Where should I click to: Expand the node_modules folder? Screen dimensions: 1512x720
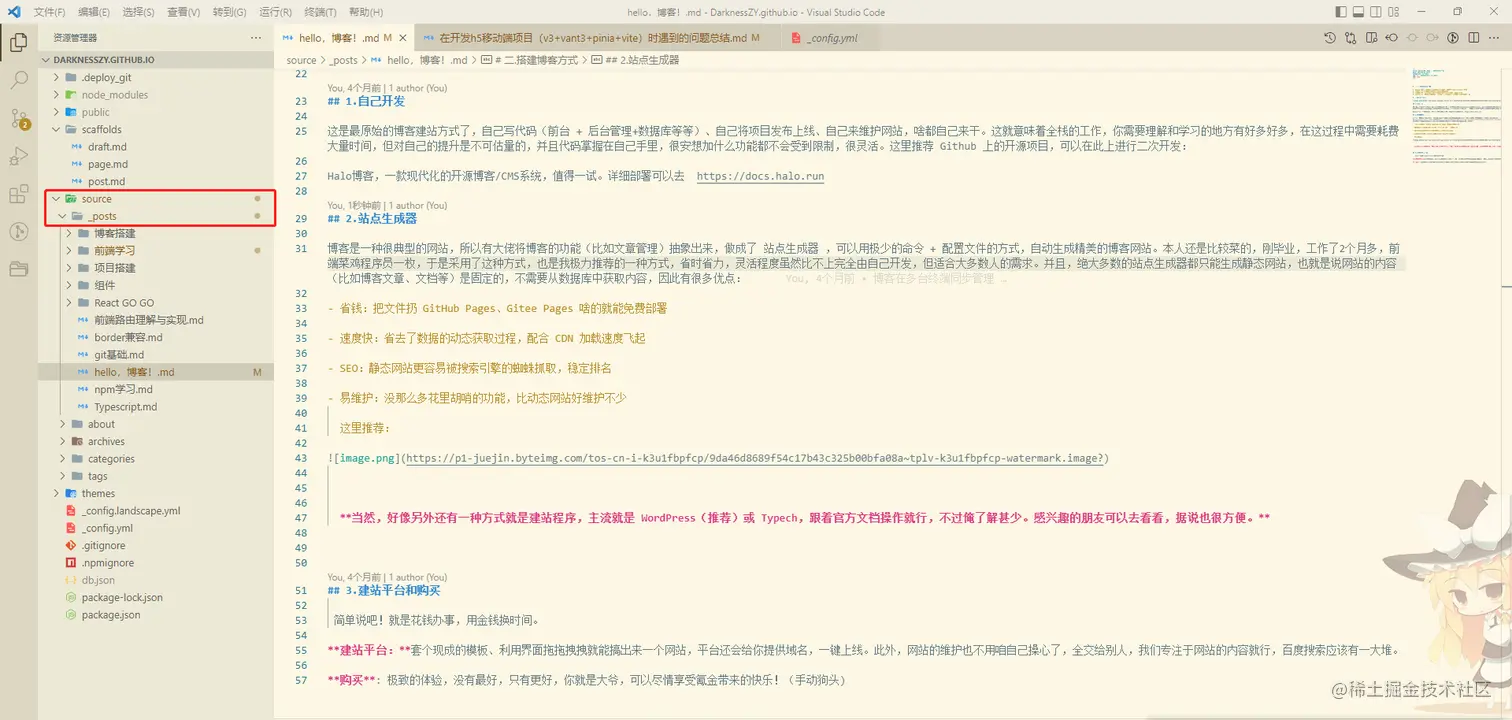[155, 95]
